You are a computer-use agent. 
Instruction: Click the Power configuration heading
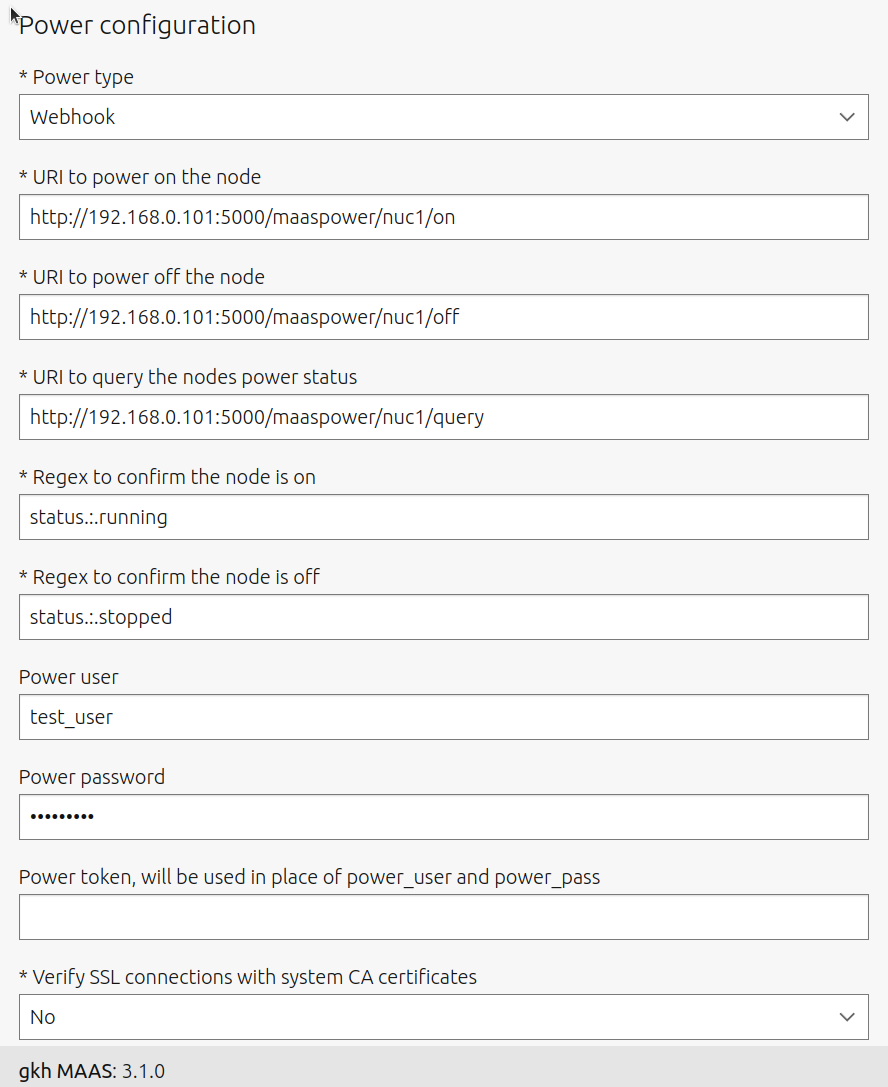click(x=137, y=25)
